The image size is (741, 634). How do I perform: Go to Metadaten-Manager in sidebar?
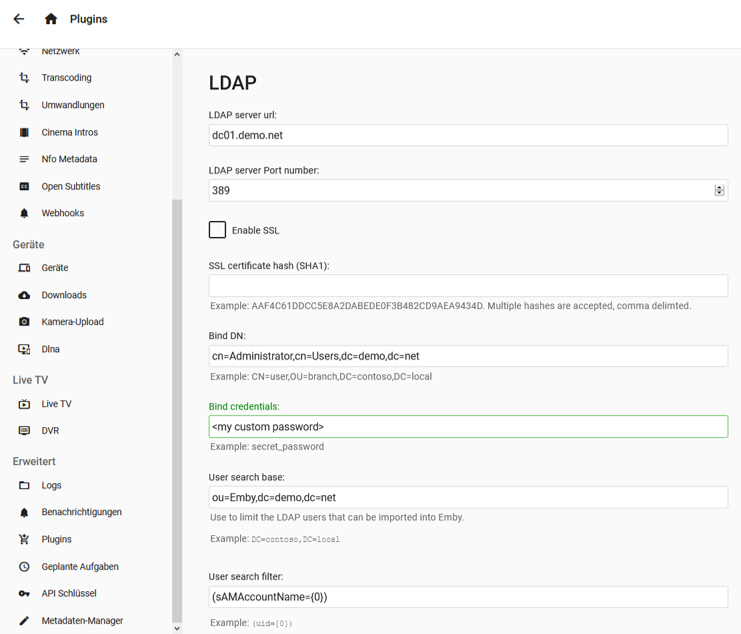82,620
